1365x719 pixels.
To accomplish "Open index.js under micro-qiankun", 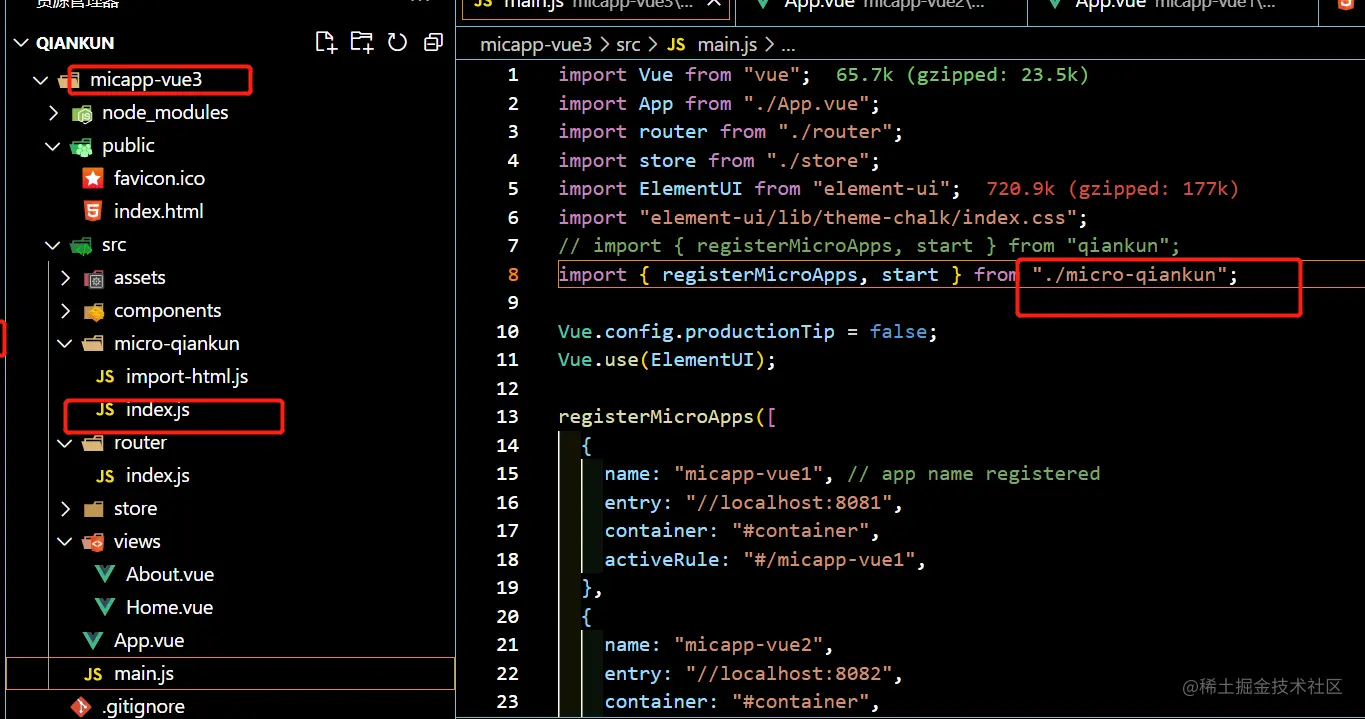I will 158,410.
